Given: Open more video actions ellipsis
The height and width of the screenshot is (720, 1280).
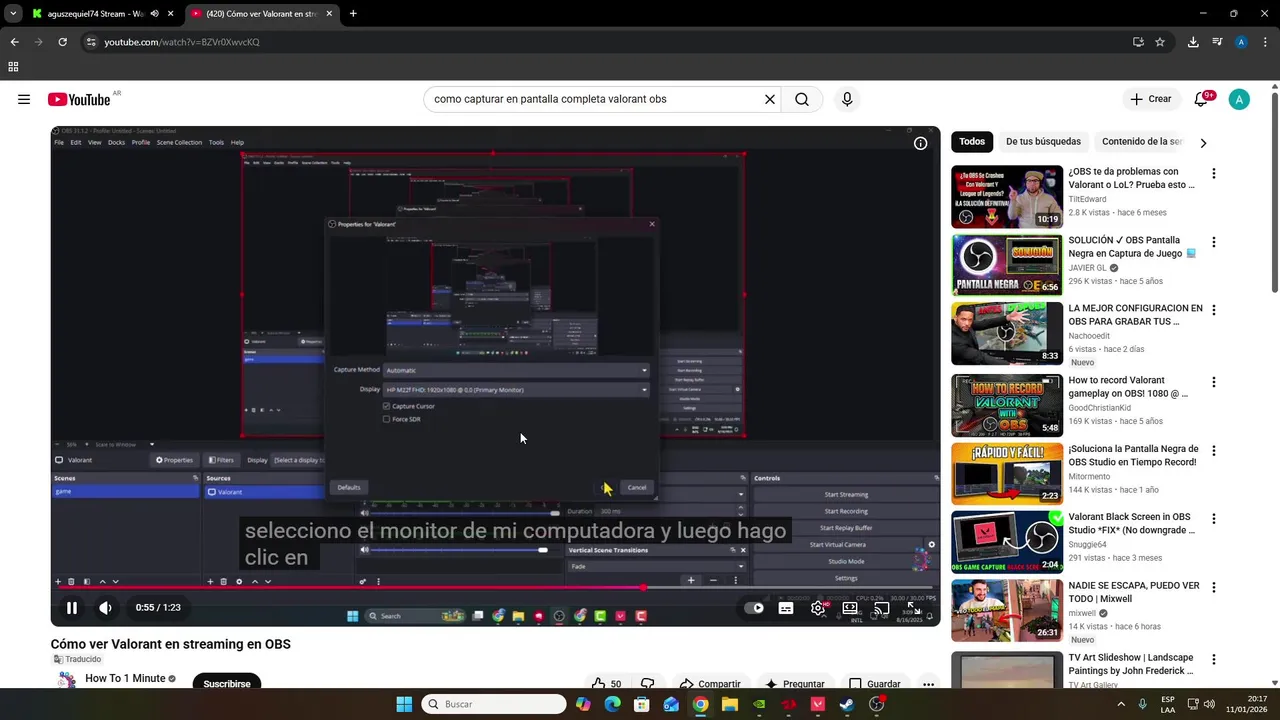Looking at the screenshot, I should [x=928, y=684].
